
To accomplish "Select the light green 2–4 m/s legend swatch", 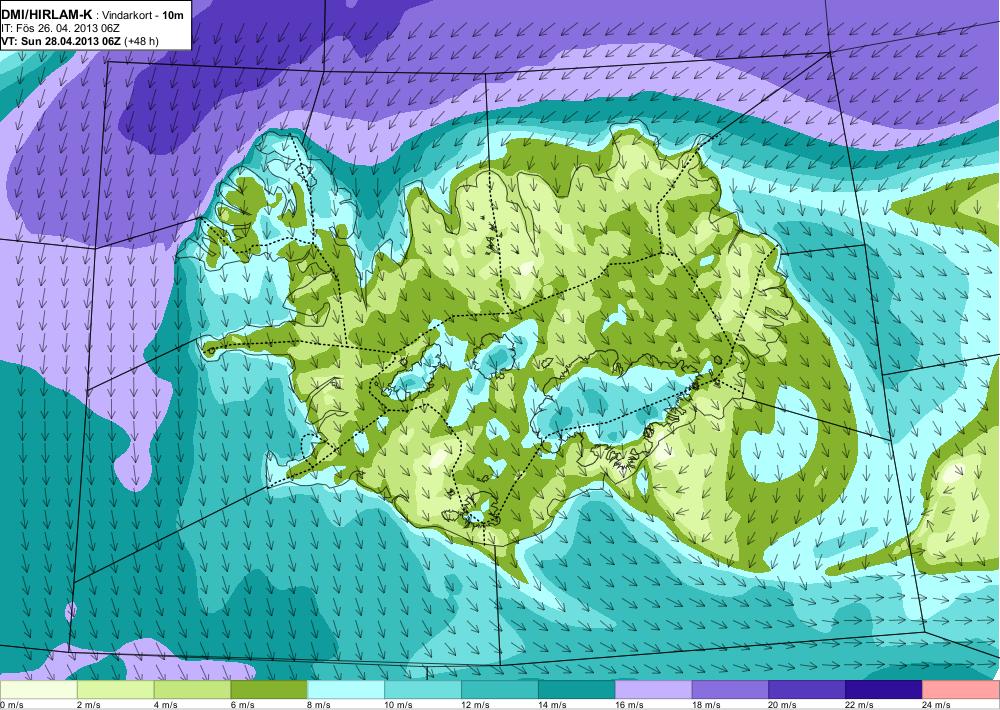I will (x=115, y=690).
